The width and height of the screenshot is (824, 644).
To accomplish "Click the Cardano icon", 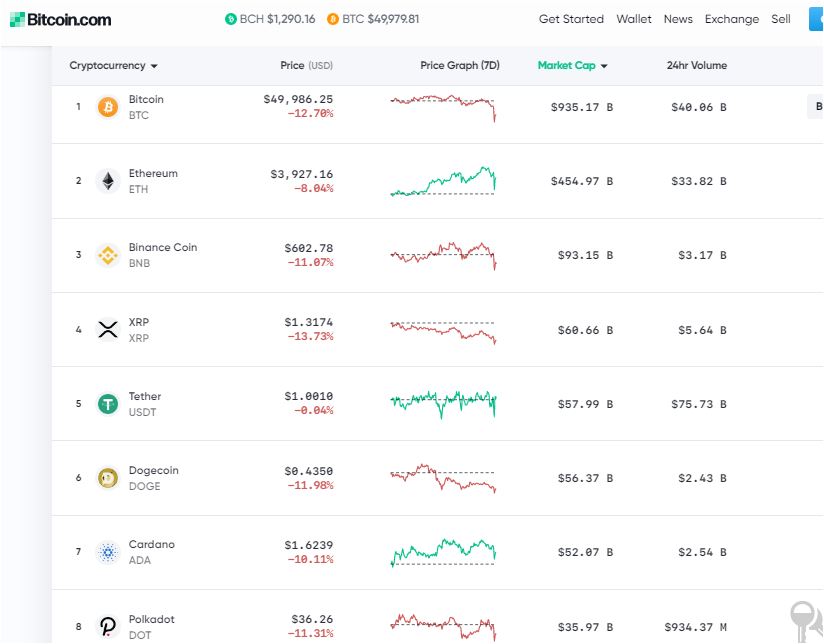I will coord(108,552).
